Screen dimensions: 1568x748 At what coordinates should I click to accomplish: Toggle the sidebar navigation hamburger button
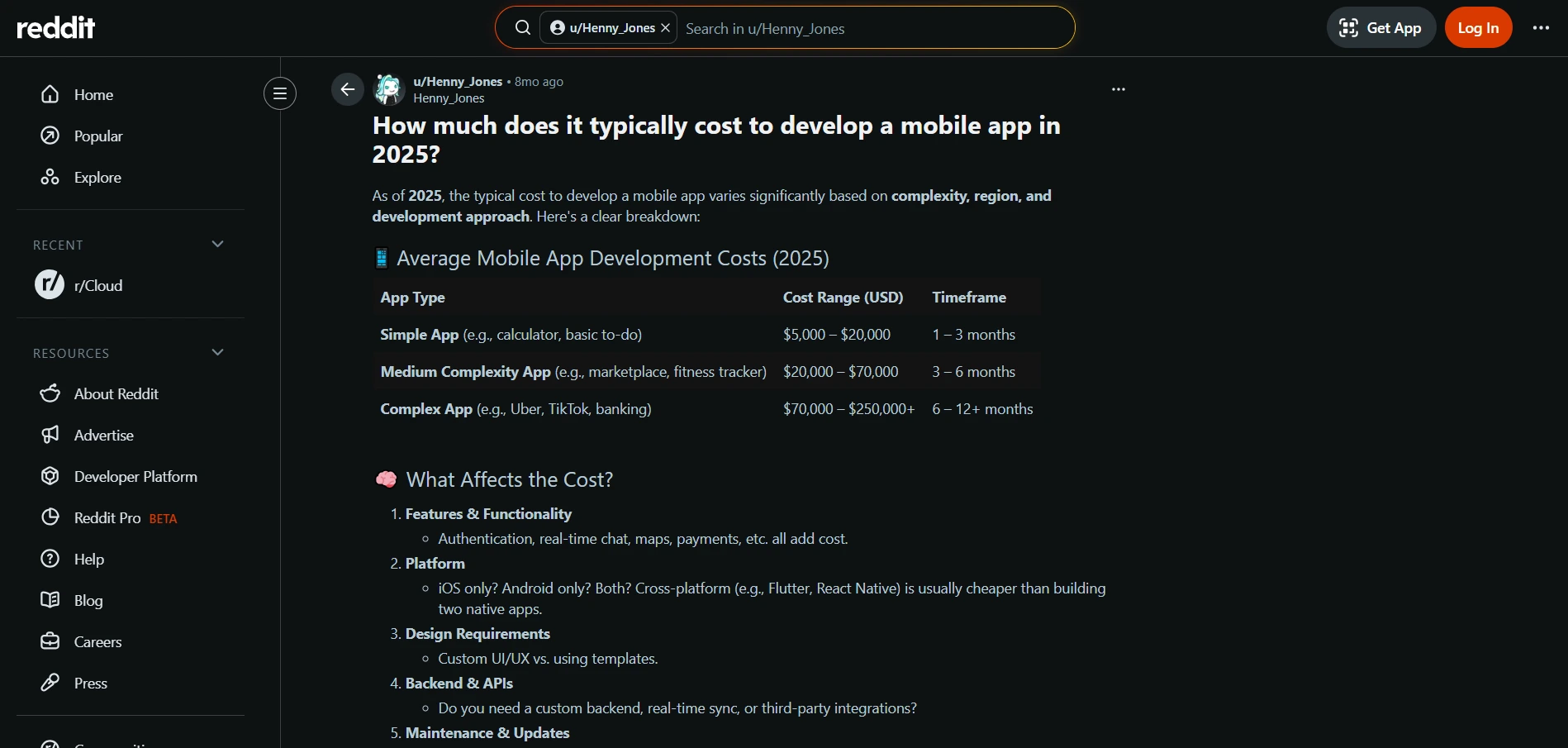click(280, 93)
